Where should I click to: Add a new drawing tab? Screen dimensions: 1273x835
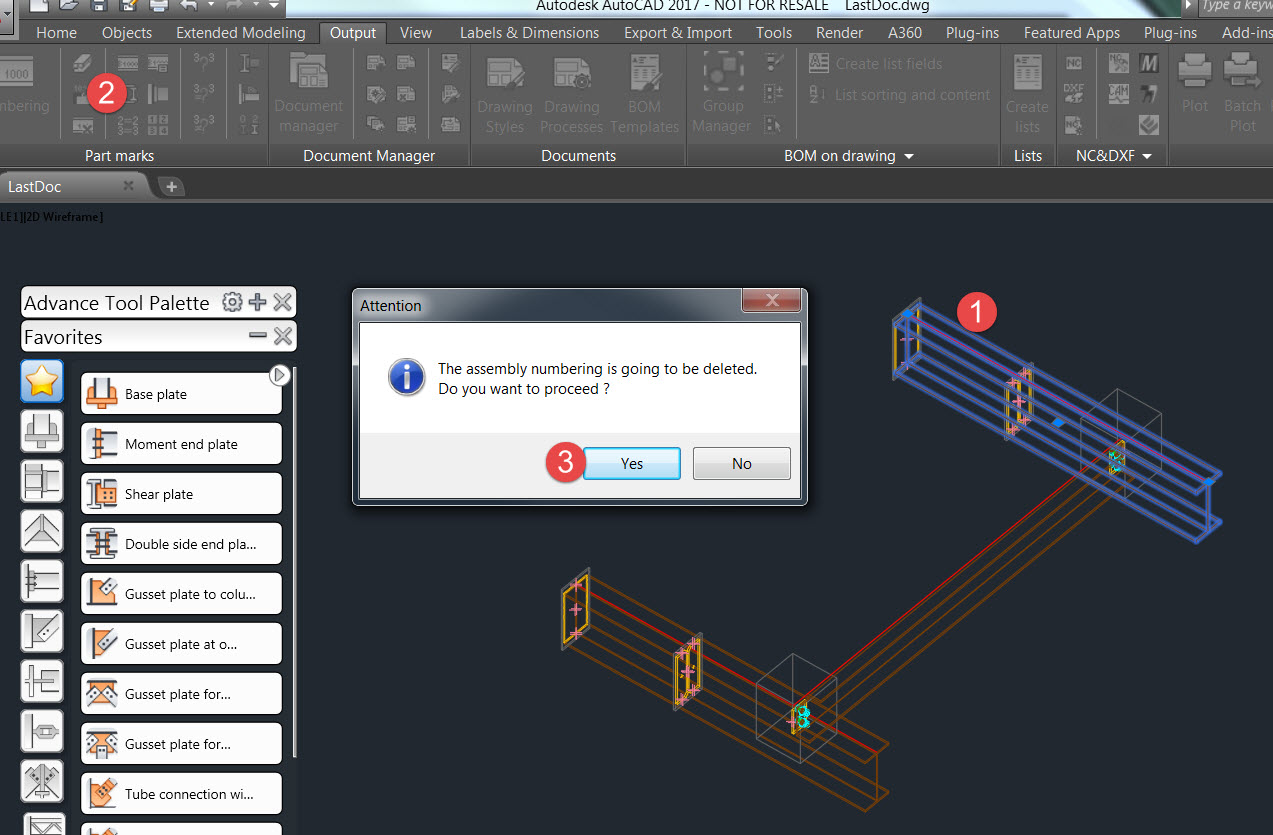click(171, 187)
